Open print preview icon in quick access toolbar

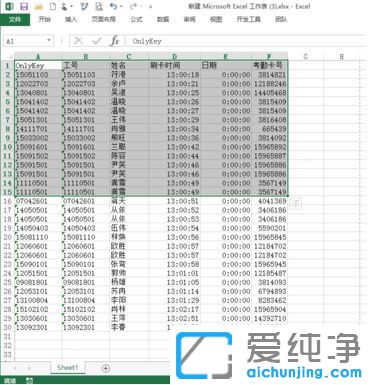point(99,6)
